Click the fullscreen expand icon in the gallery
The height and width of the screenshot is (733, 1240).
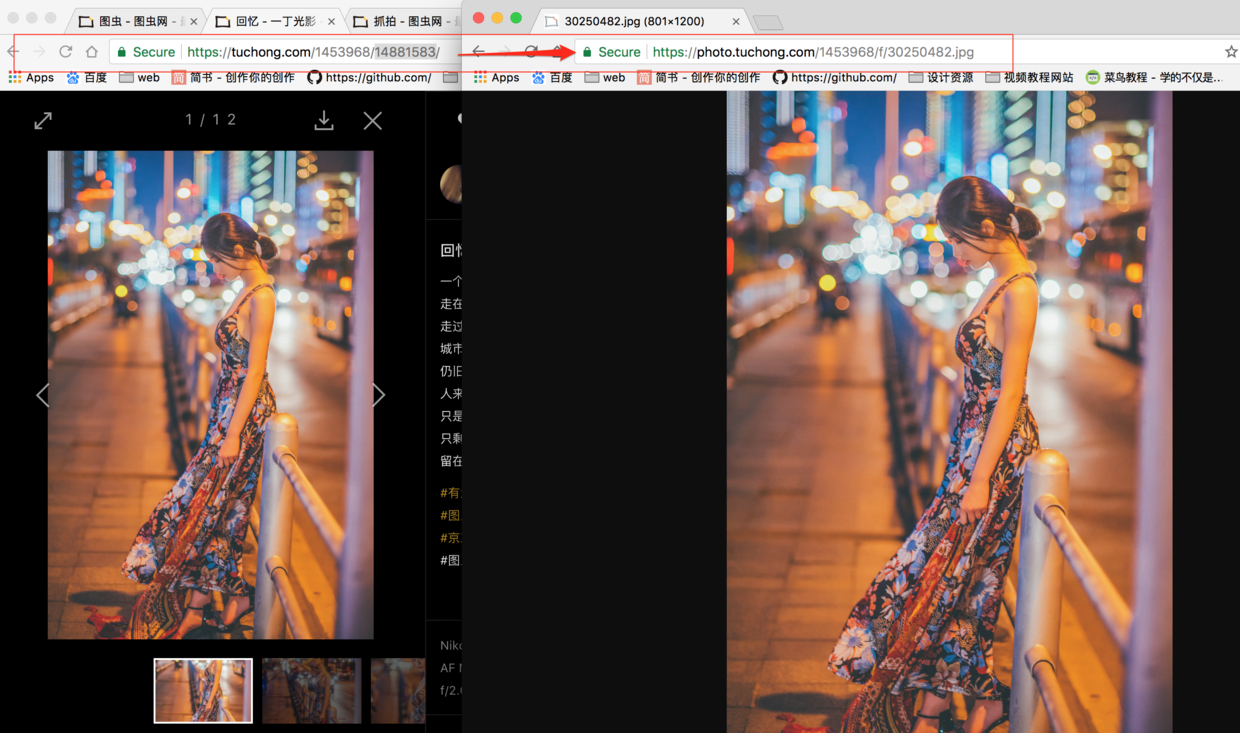click(x=43, y=121)
